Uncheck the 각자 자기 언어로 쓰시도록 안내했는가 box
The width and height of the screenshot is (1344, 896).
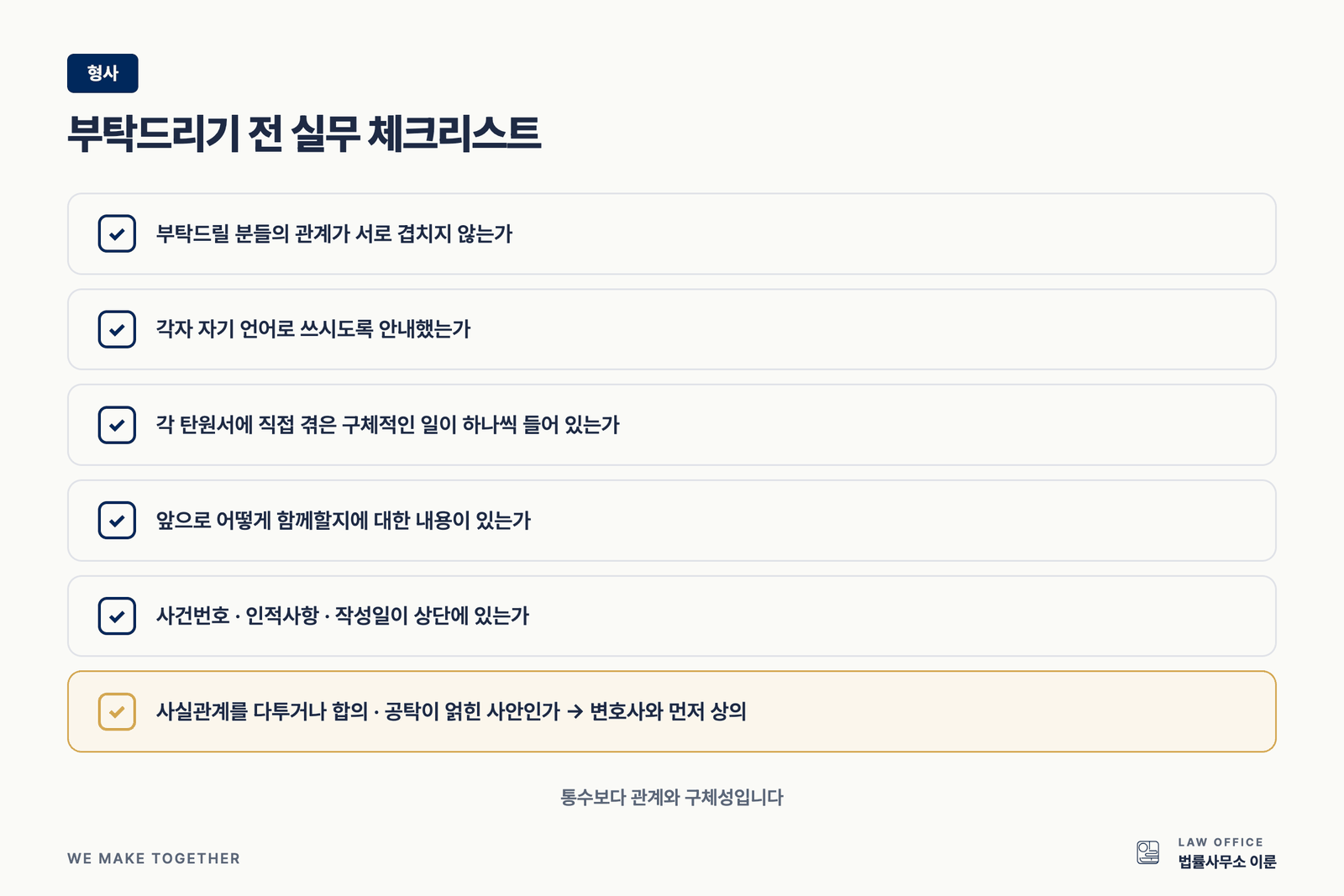pos(117,329)
